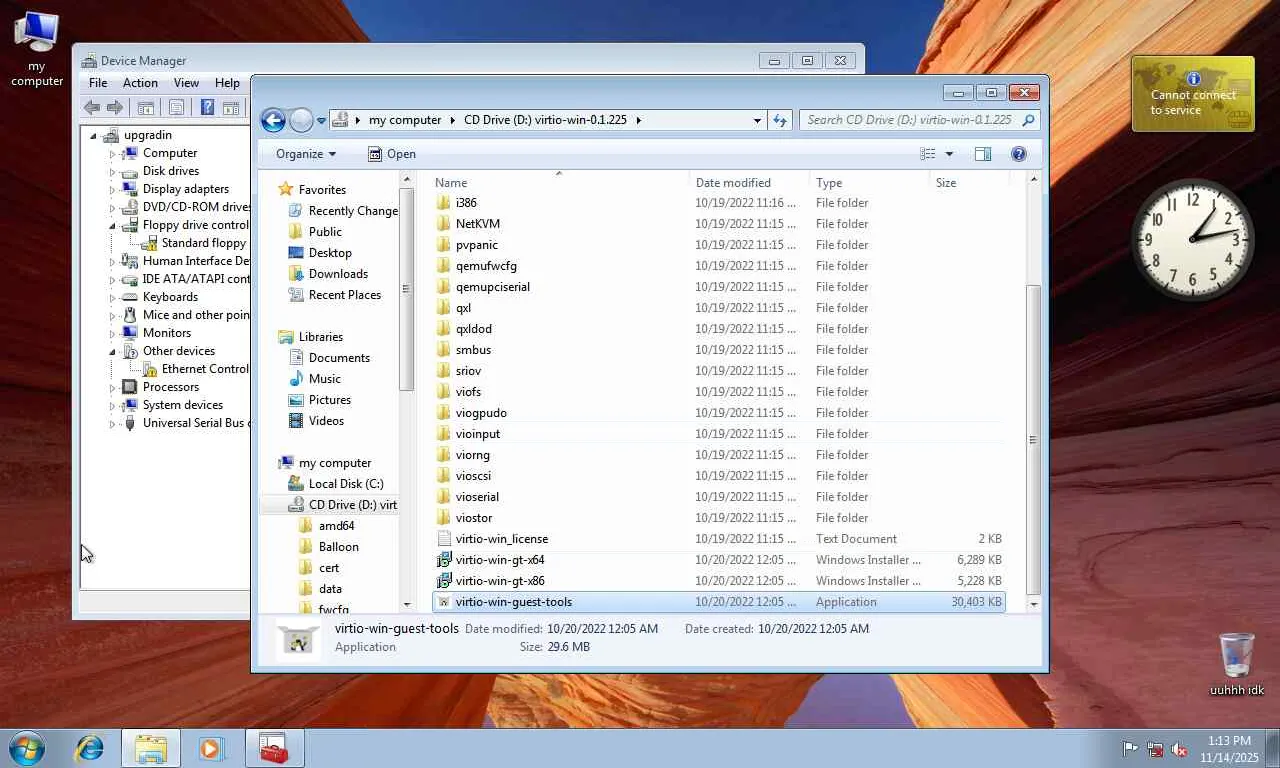
Task: Toggle the action pane icon in Device Manager toolbar
Action: pyautogui.click(x=231, y=108)
